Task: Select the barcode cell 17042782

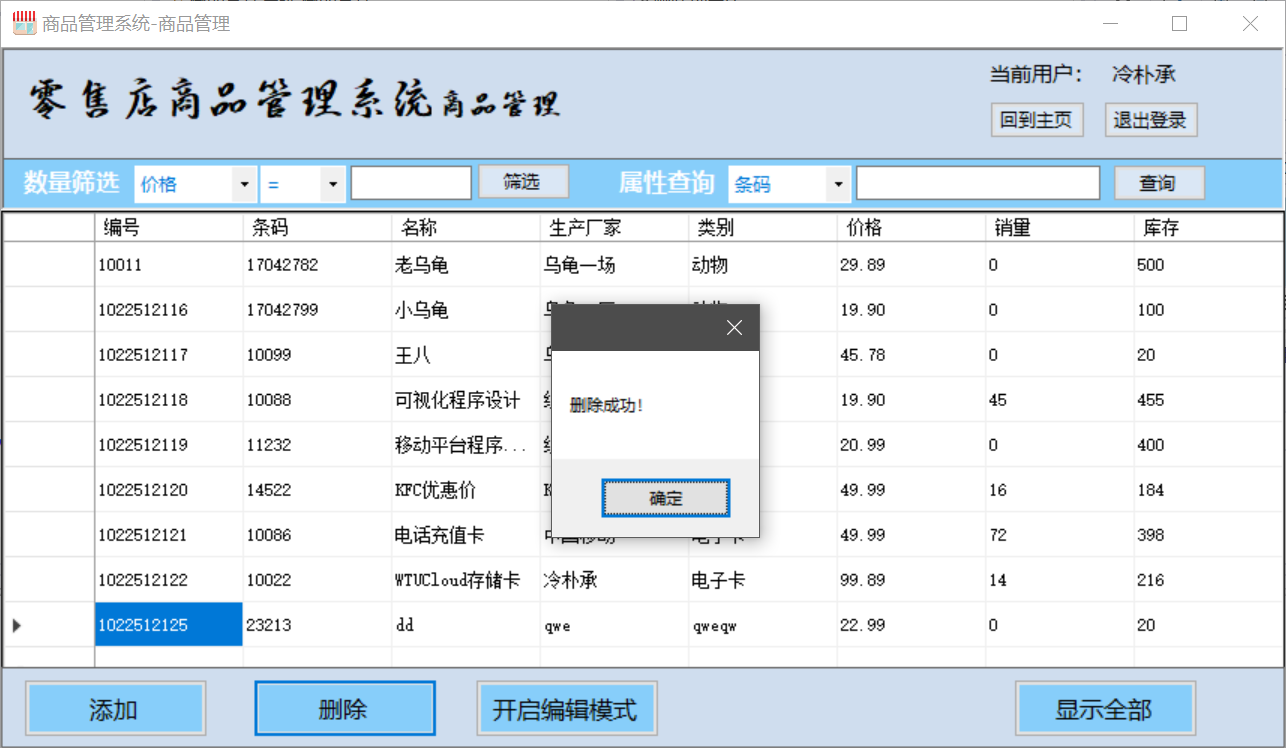Action: (318, 265)
